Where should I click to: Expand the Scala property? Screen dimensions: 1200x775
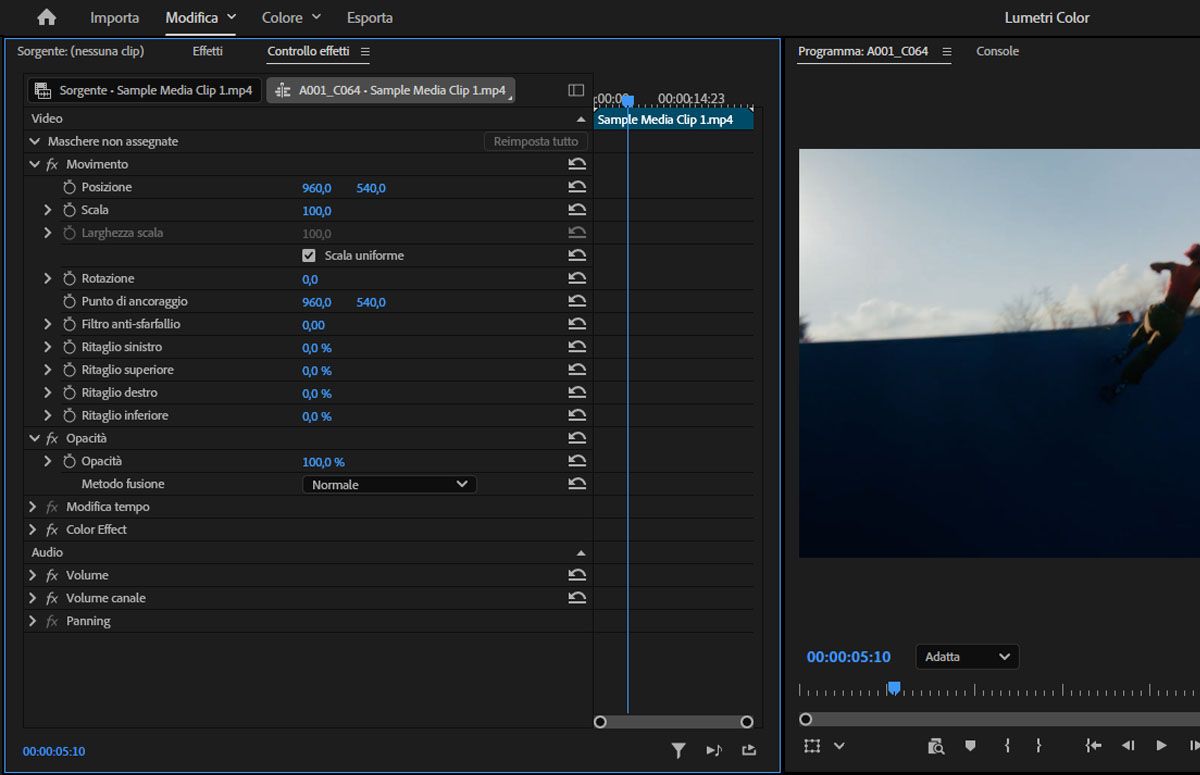[x=47, y=210]
